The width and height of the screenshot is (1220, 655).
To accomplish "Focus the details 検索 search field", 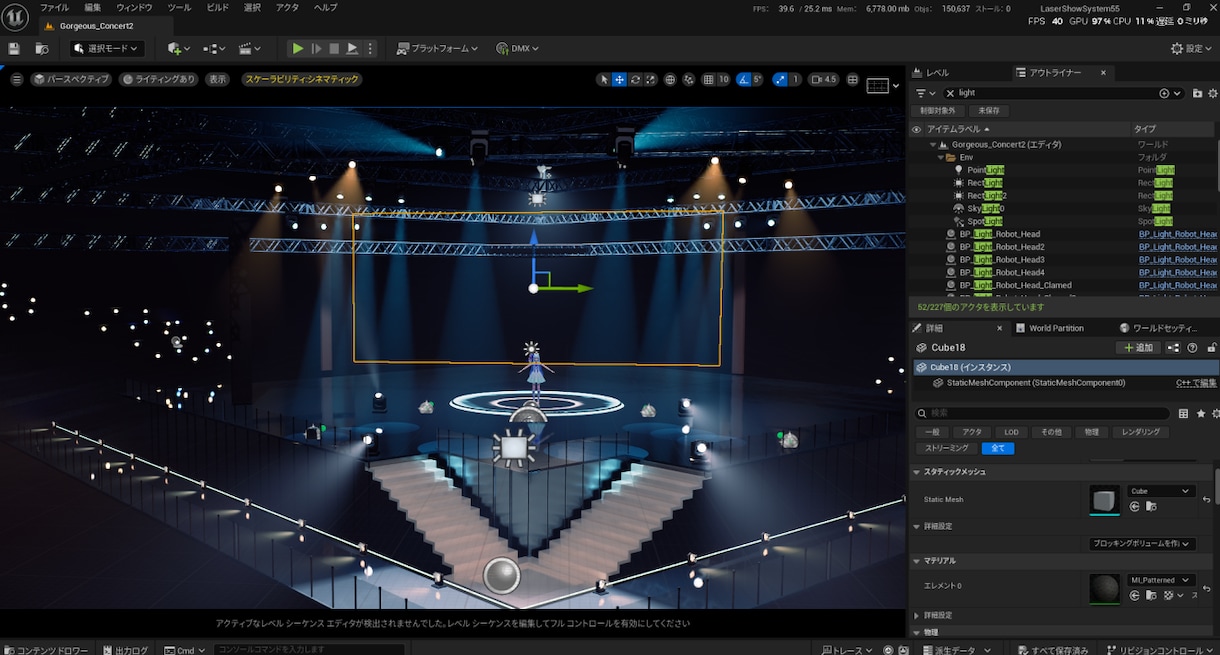I will coord(1042,413).
